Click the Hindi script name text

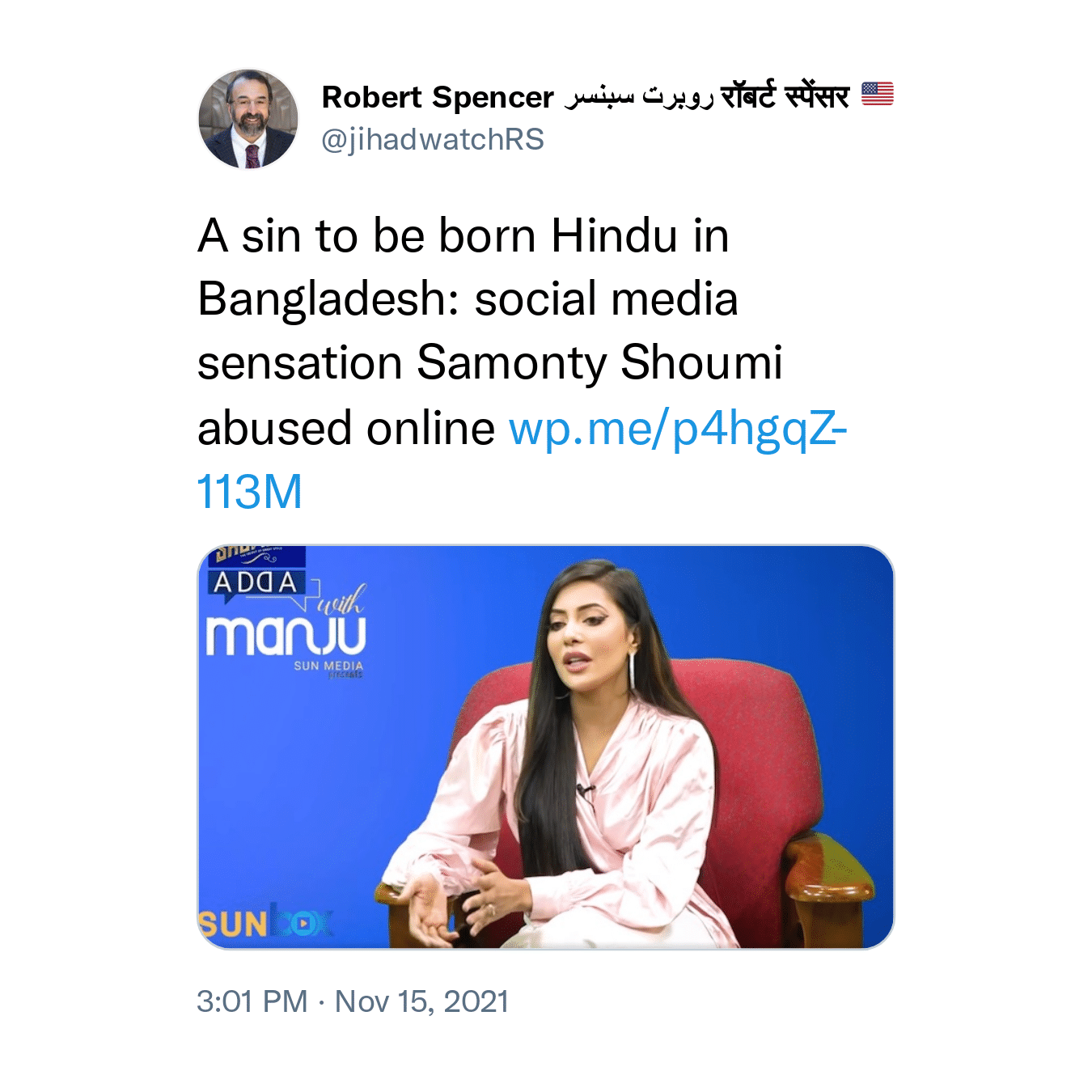click(x=785, y=95)
